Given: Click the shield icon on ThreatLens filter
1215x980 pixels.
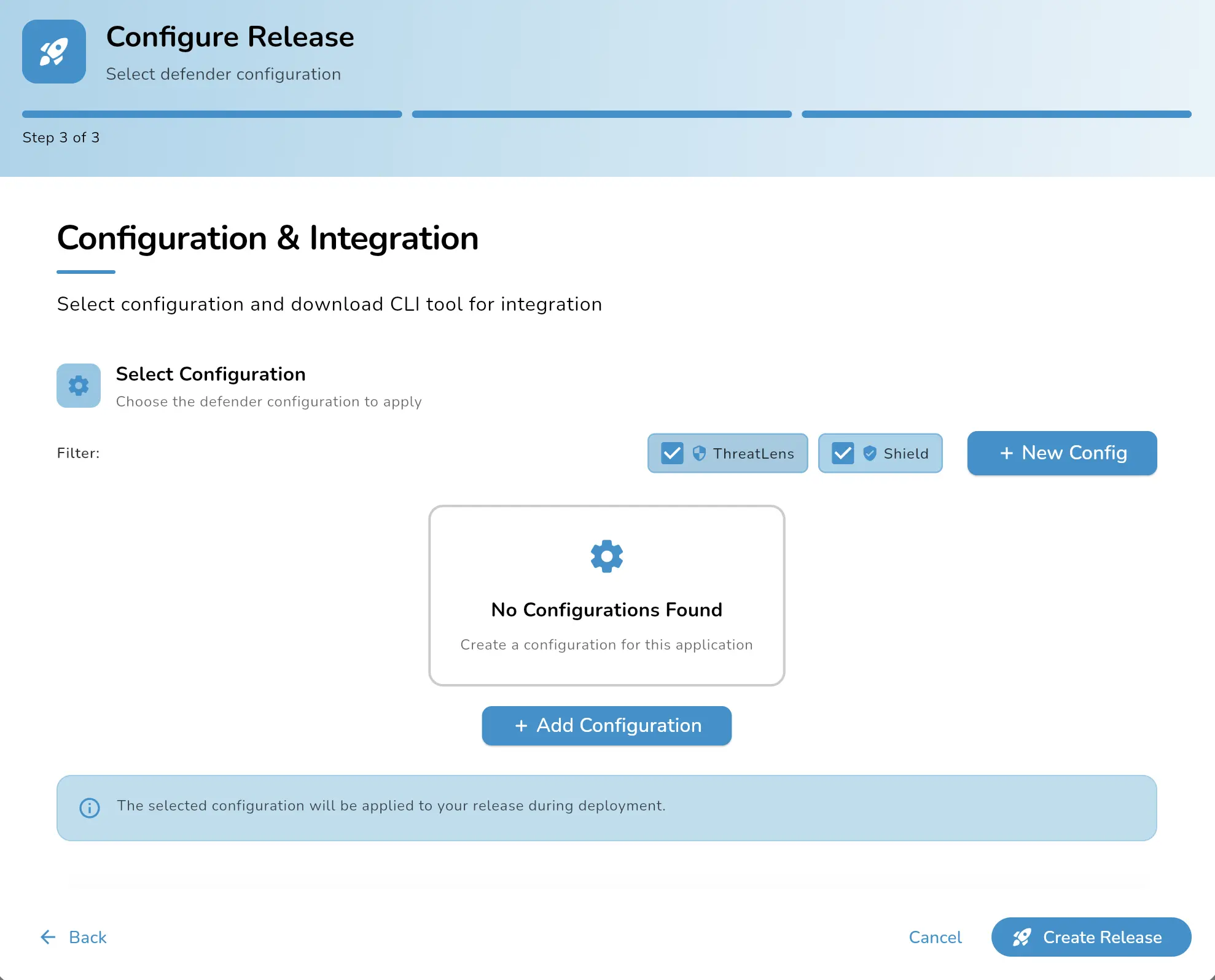Looking at the screenshot, I should tap(699, 453).
